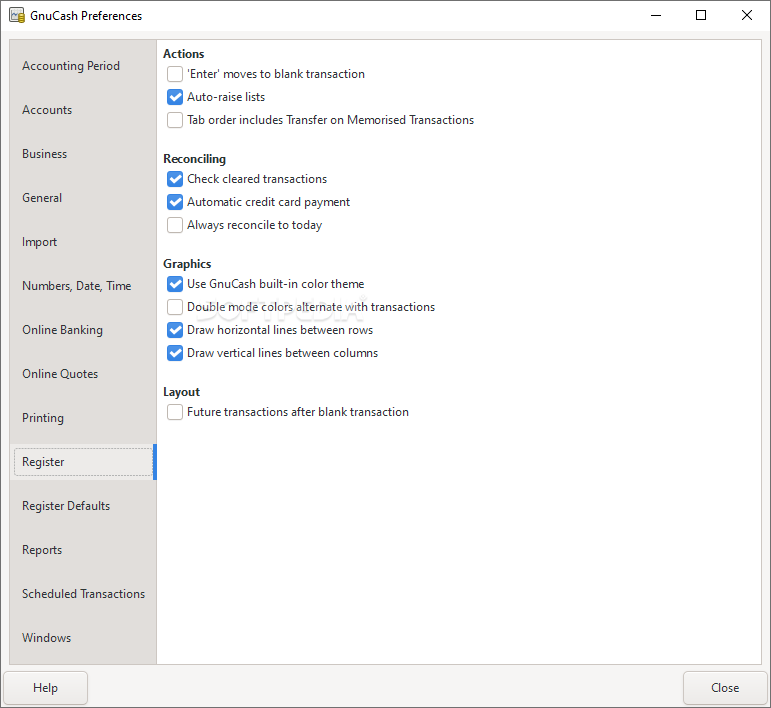Toggle Draw vertical lines between columns
This screenshot has height=708, width=771.
pyautogui.click(x=175, y=353)
